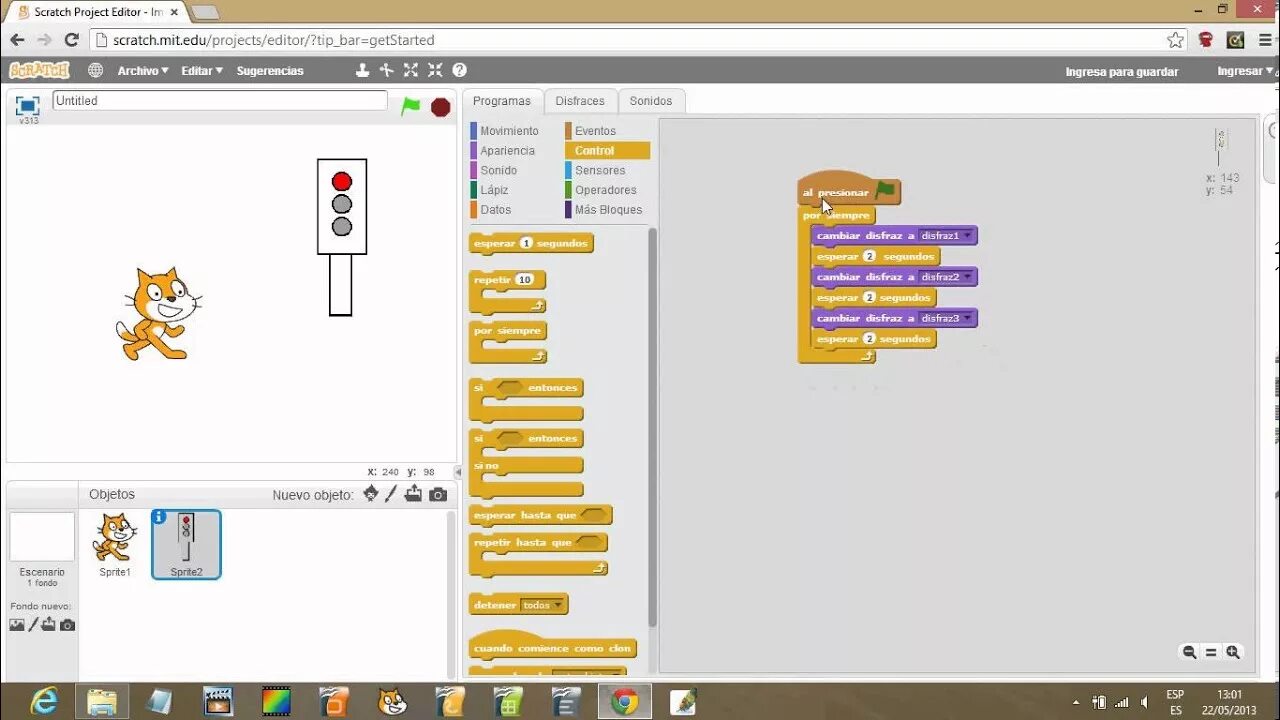Click the red stop sign button
Screen dimensions: 1280x720
pos(440,107)
